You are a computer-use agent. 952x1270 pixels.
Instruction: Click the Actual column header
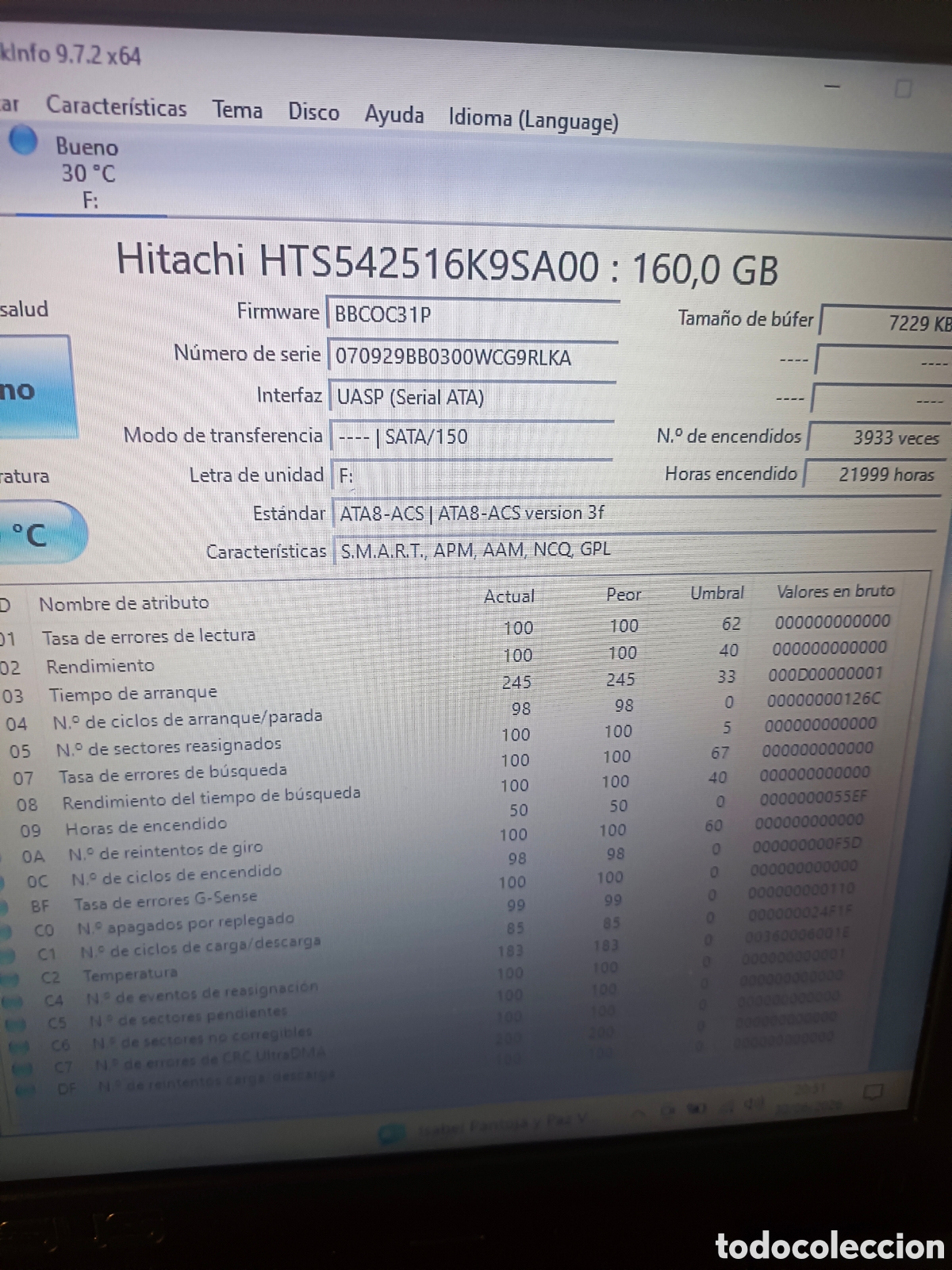(509, 596)
